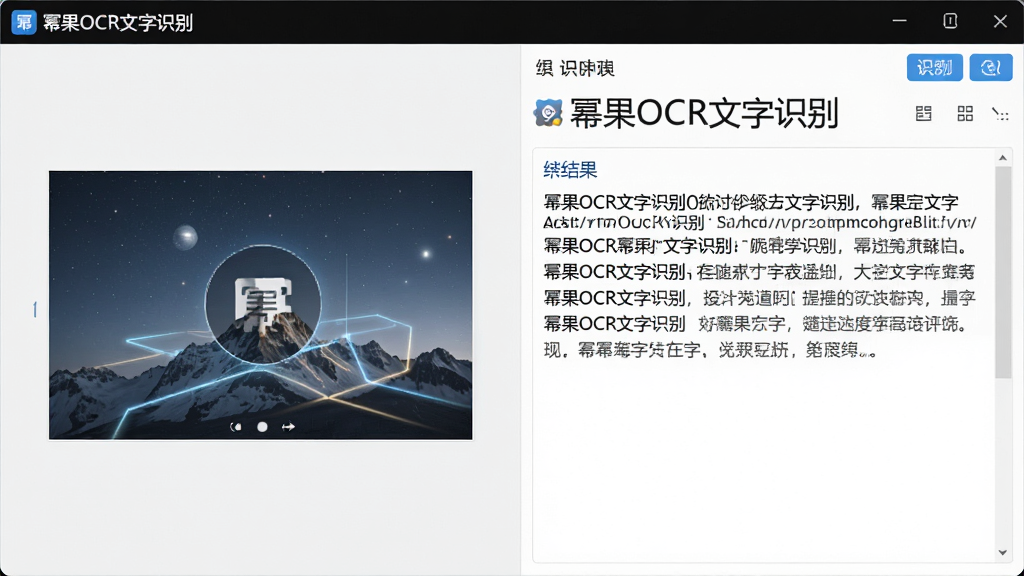Image resolution: width=1024 pixels, height=576 pixels.
Task: Click the gear logo beside 幂果OCR heading
Action: 548,113
